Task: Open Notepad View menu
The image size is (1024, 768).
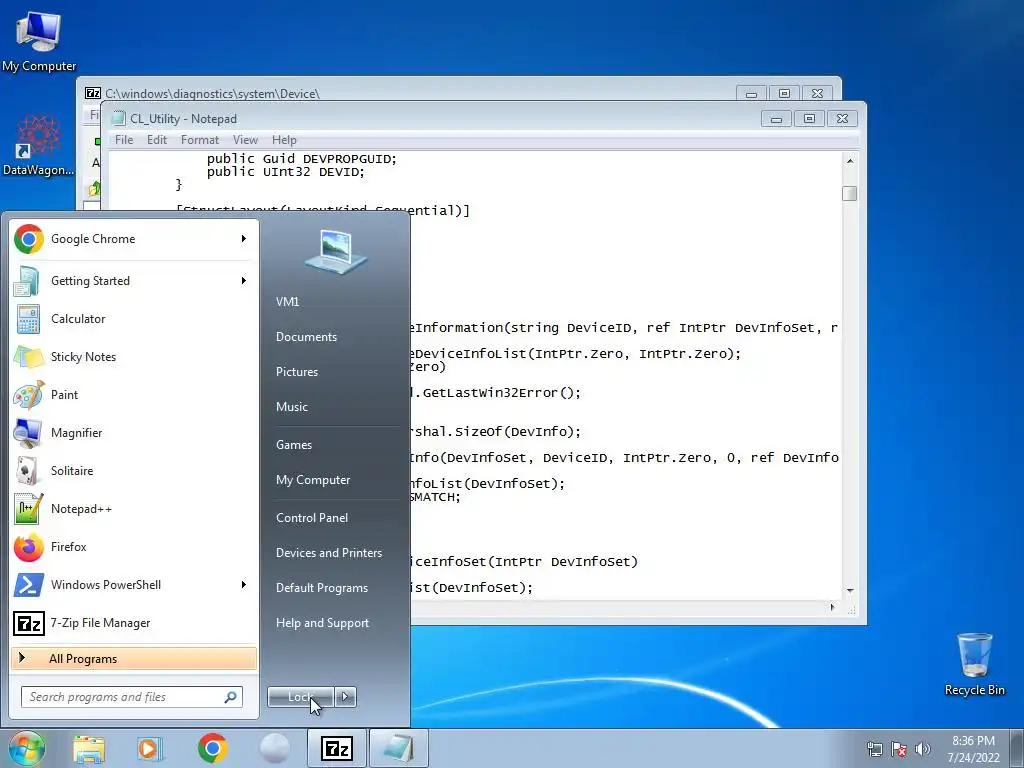Action: [x=246, y=140]
